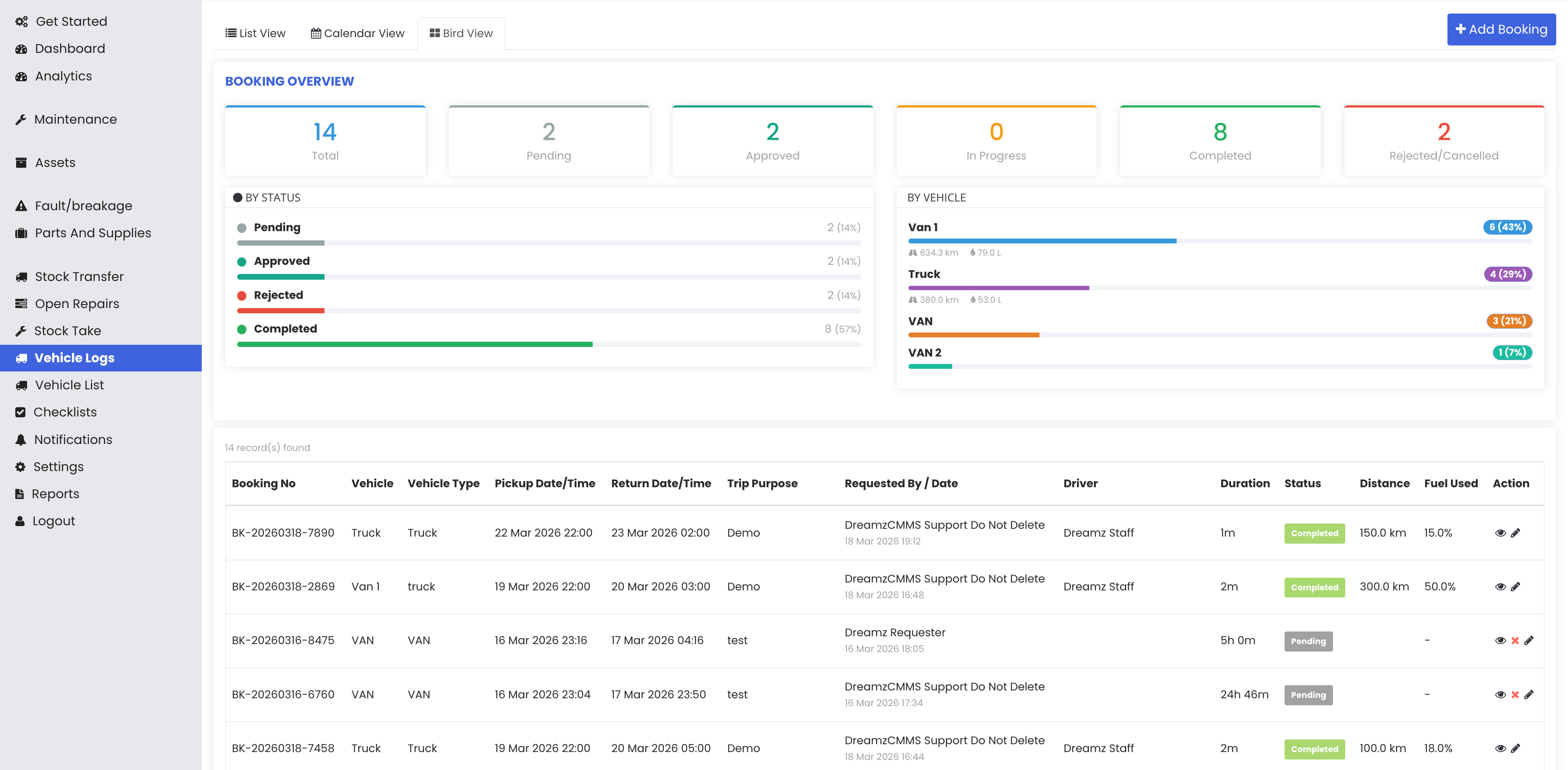
Task: Open the Vehicle List sidebar link
Action: [x=69, y=385]
